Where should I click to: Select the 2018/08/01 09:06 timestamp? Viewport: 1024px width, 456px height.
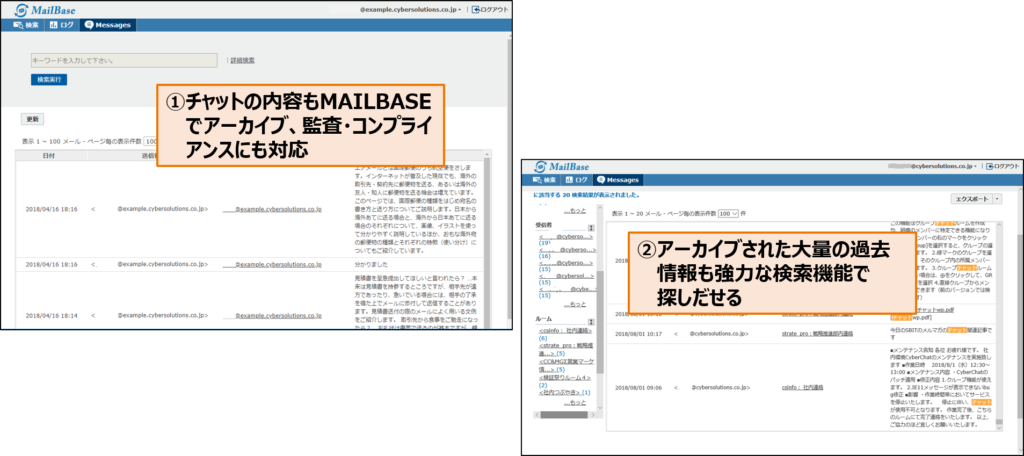(639, 387)
